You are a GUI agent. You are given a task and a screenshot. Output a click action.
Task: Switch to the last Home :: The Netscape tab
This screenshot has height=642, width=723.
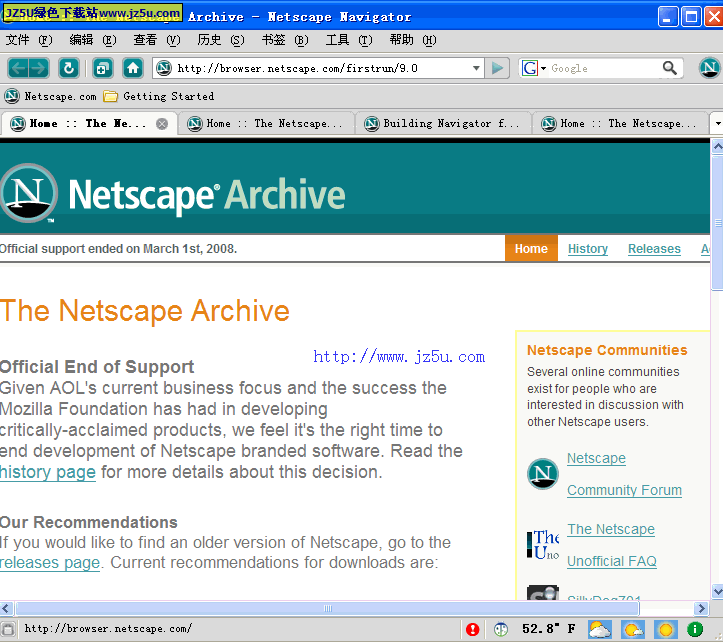[x=620, y=124]
